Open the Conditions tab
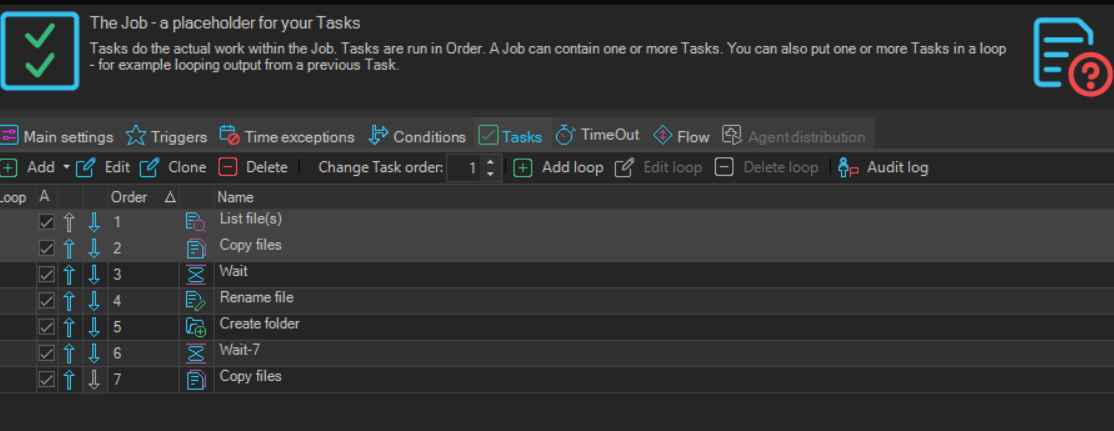1114x431 pixels. 417,136
